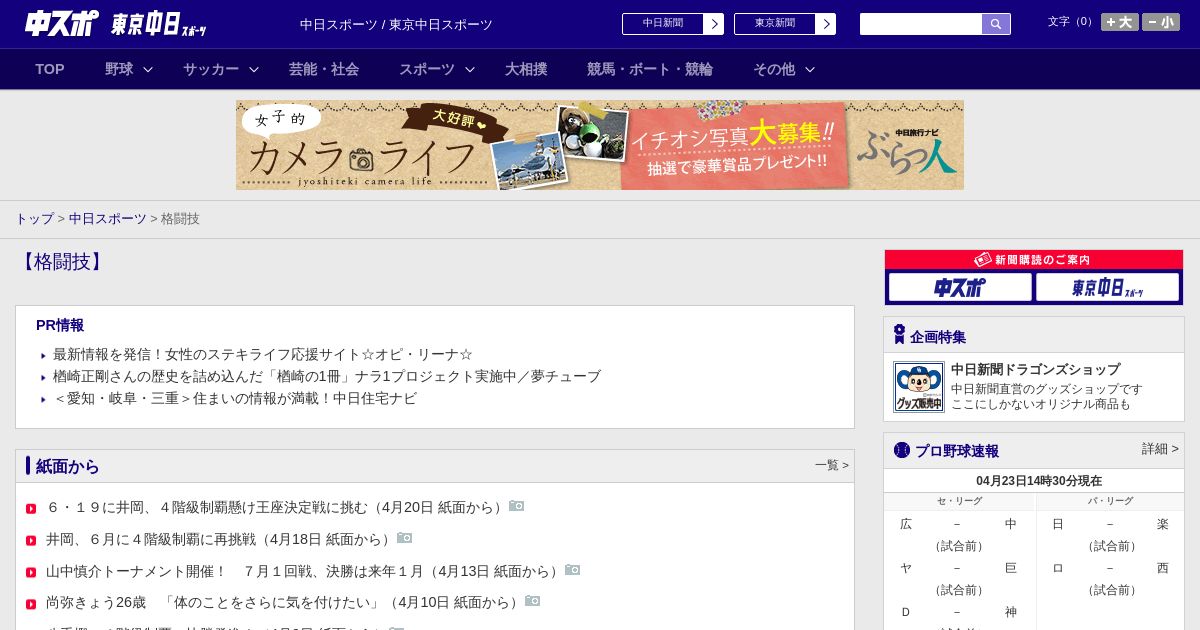The height and width of the screenshot is (630, 1200).
Task: Focus the site search input field
Action: 921,24
